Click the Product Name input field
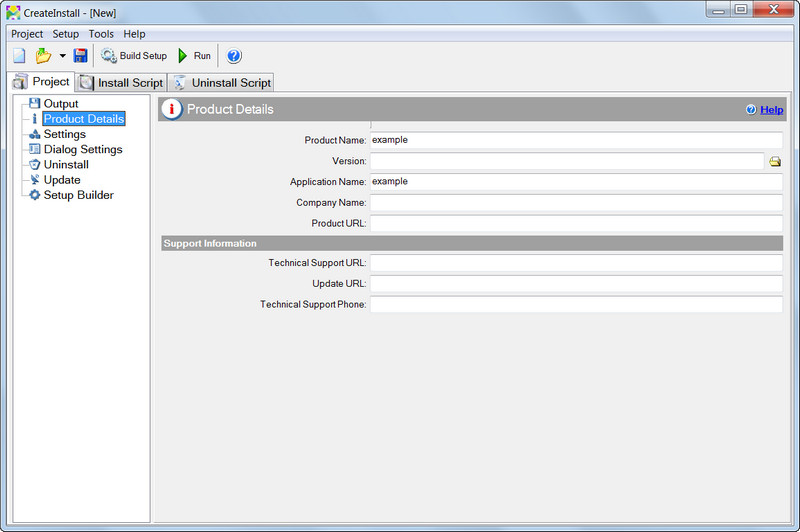The image size is (800, 532). (576, 140)
